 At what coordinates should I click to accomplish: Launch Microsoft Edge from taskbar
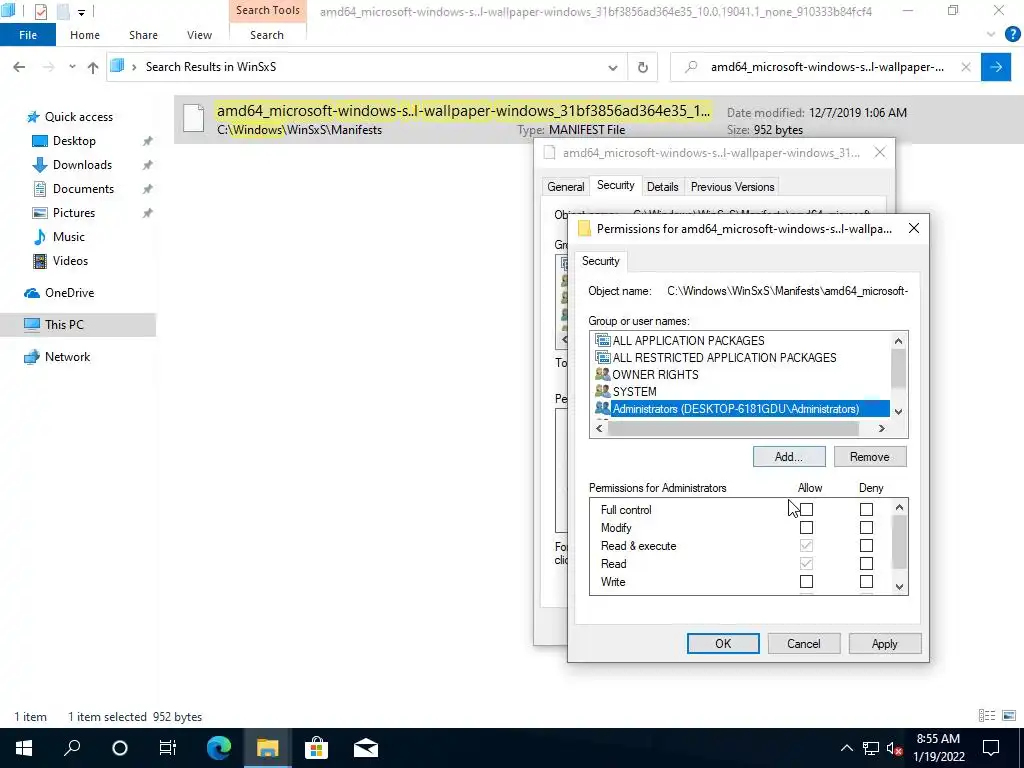[x=219, y=748]
